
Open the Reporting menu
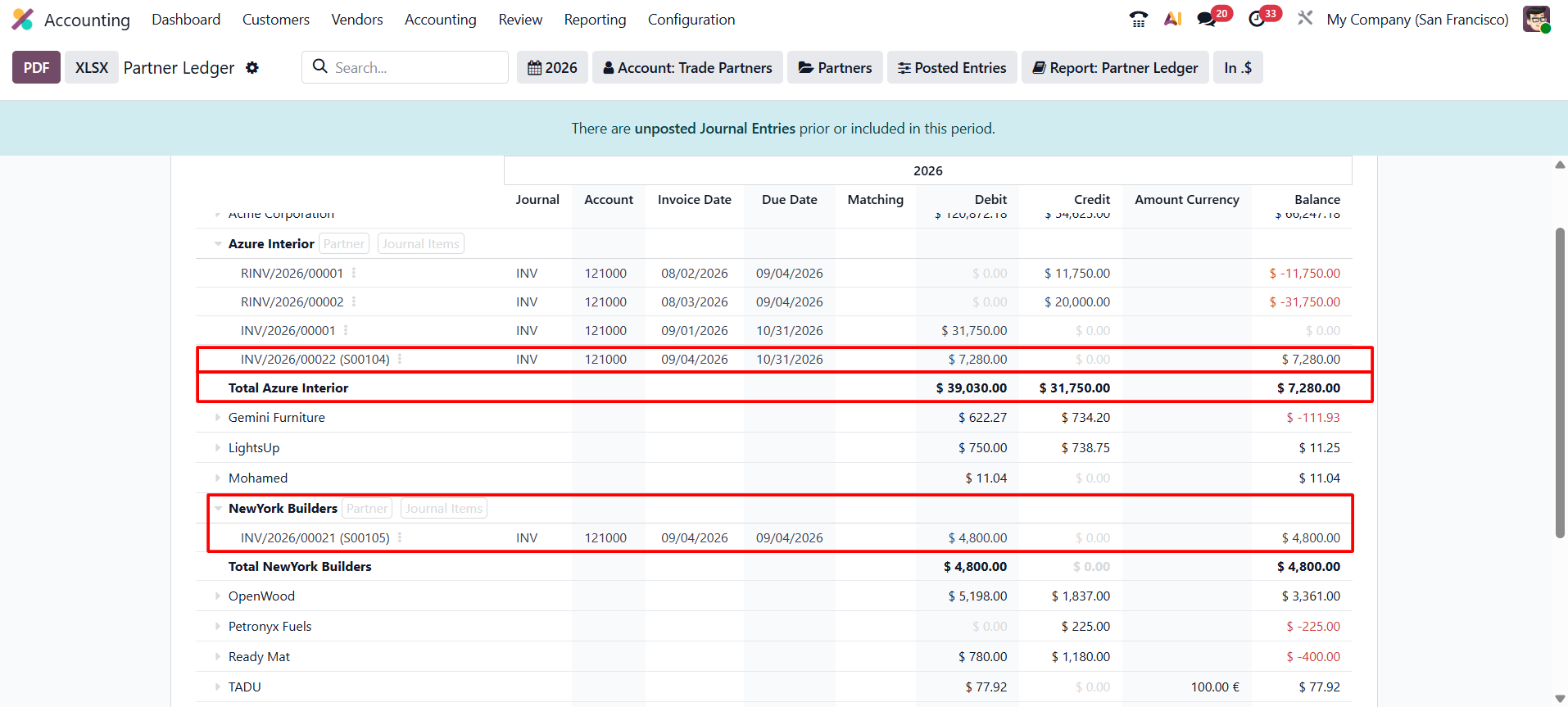click(595, 19)
